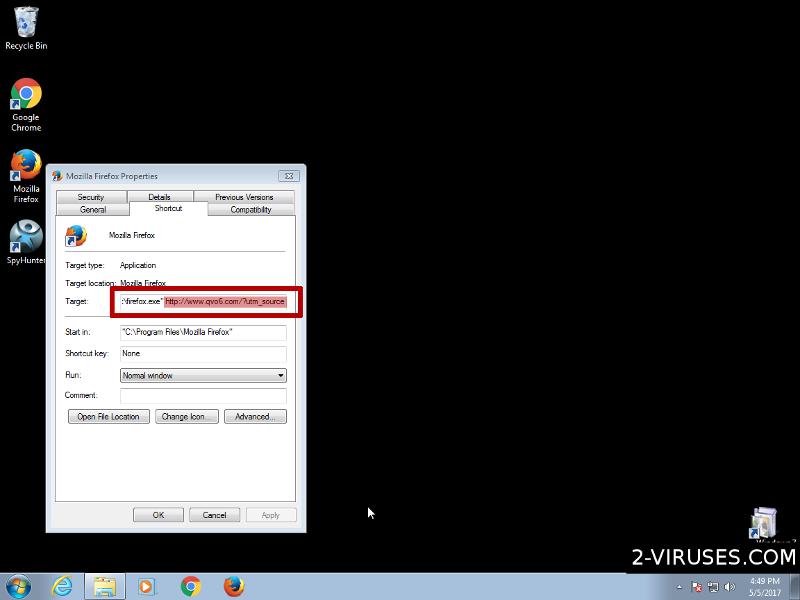This screenshot has width=800, height=600.
Task: Open the Windows Start menu
Action: 18,586
